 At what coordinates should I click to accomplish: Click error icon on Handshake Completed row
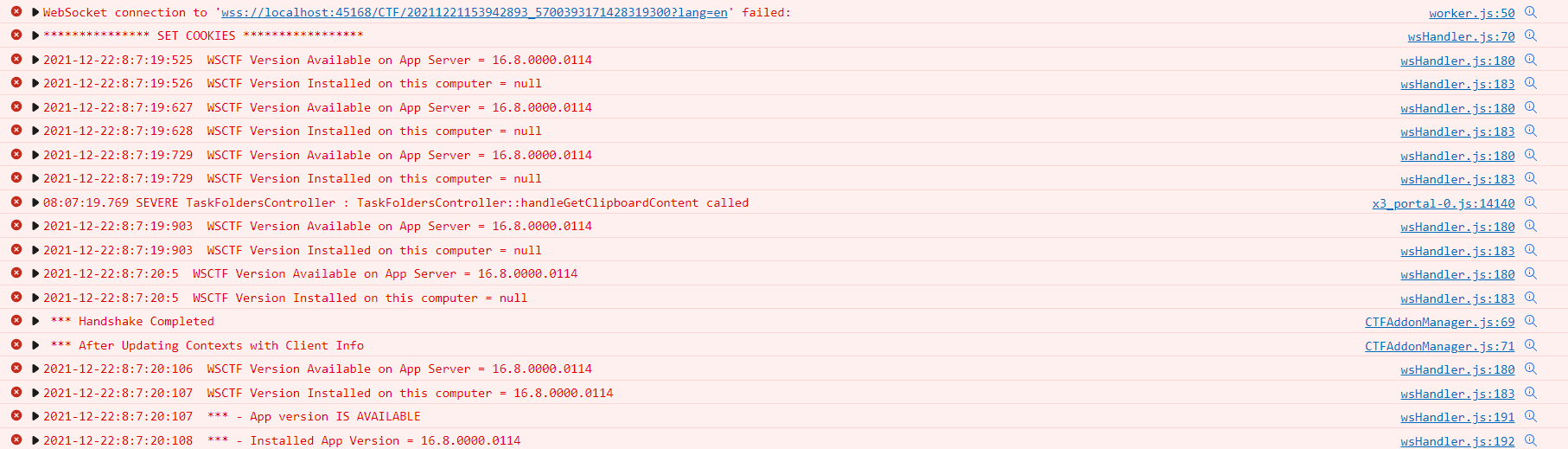point(16,320)
